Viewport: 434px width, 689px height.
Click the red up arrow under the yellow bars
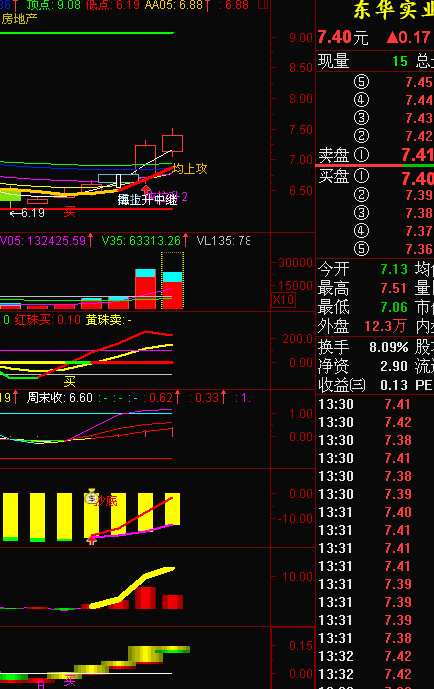(91, 540)
